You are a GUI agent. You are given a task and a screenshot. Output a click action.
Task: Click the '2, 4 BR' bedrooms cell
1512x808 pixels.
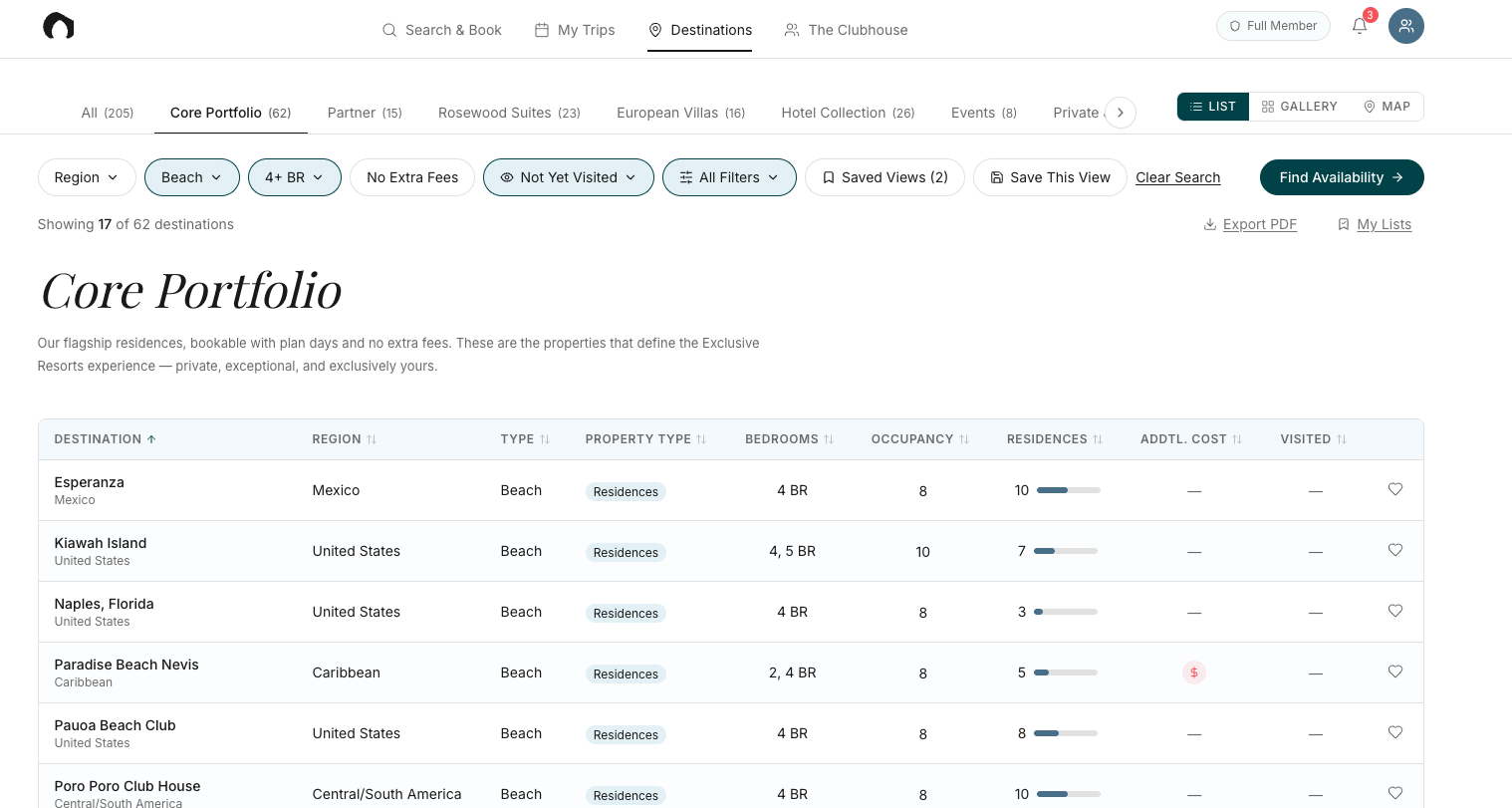pos(792,673)
